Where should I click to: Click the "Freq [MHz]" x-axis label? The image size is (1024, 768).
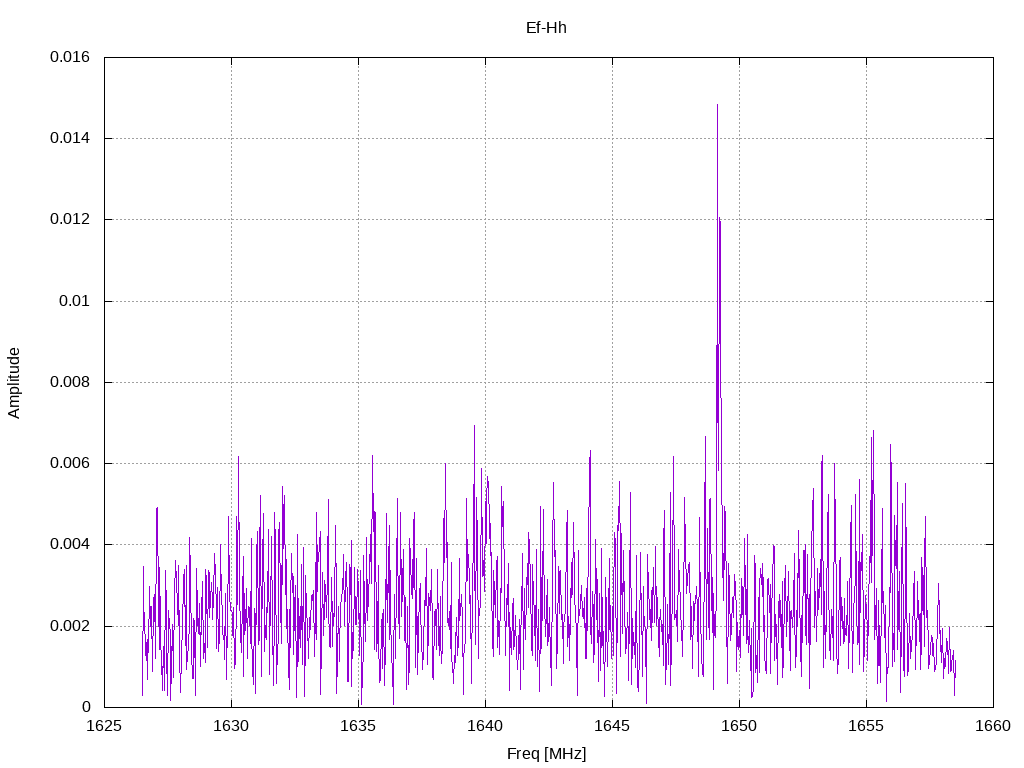pyautogui.click(x=546, y=754)
